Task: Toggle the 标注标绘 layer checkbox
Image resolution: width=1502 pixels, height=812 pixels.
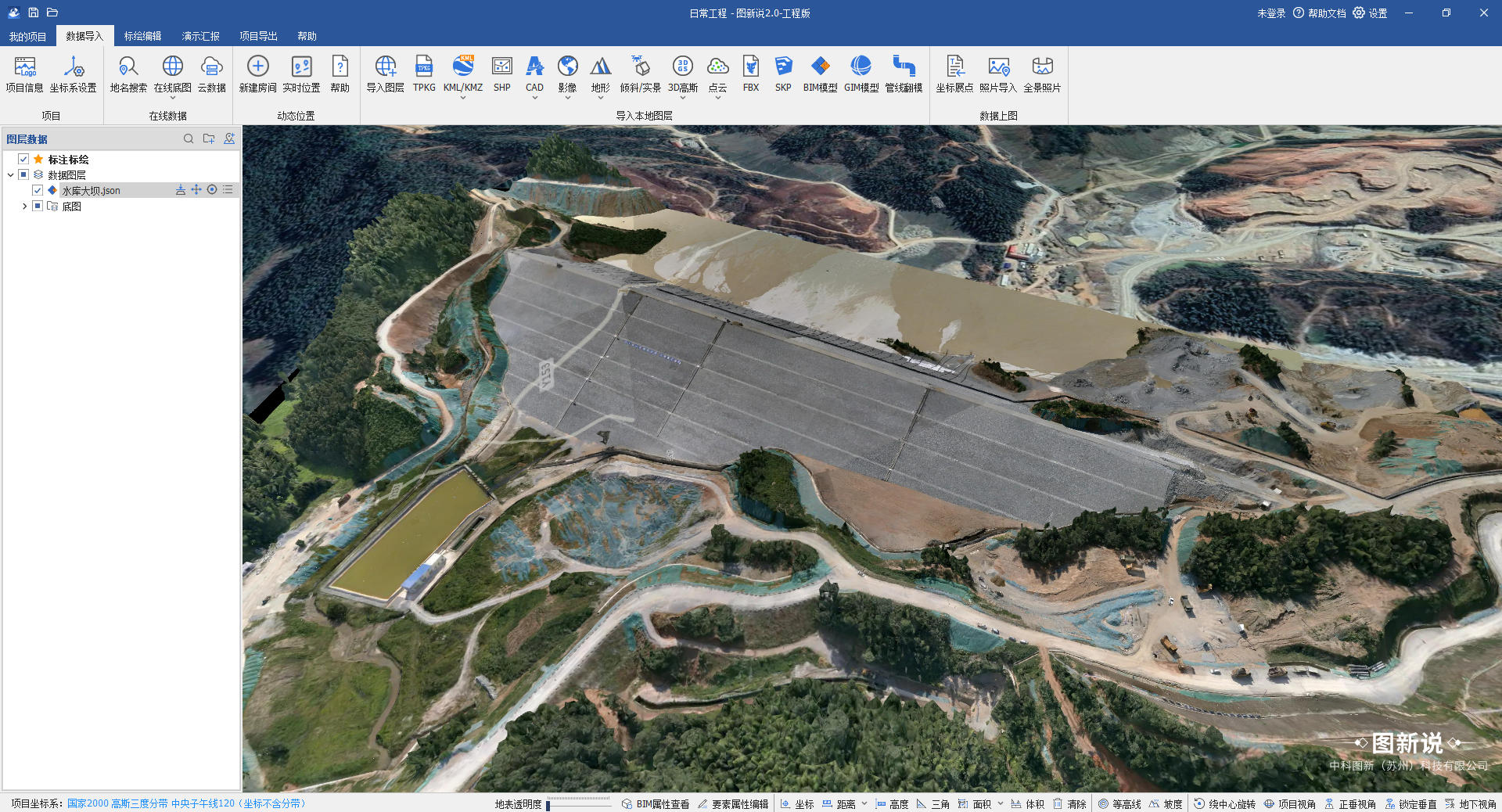Action: pos(23,159)
